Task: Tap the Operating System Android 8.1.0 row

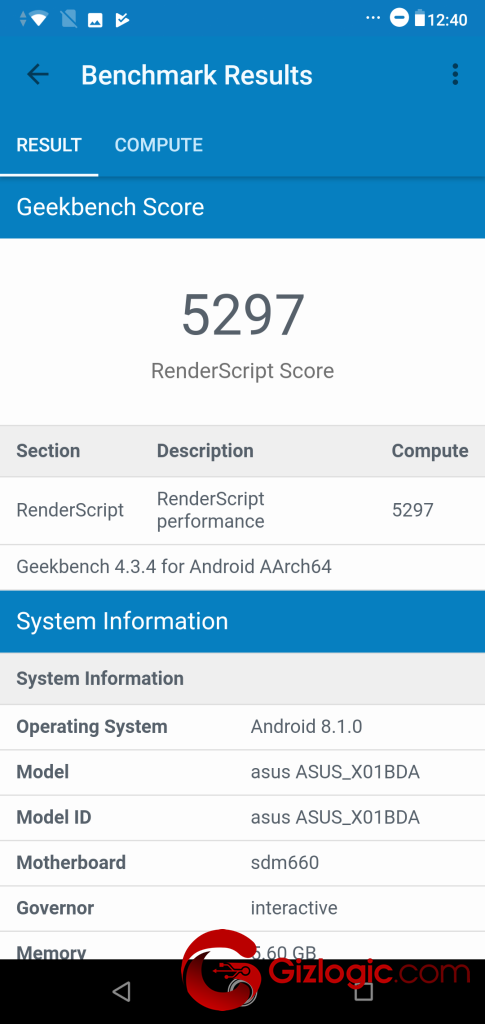Action: tap(243, 726)
